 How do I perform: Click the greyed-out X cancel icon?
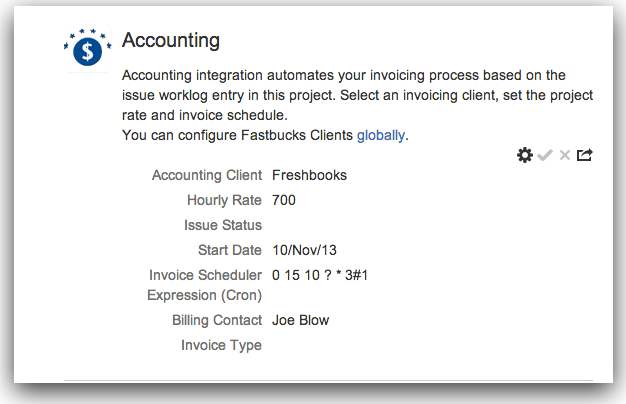[565, 155]
